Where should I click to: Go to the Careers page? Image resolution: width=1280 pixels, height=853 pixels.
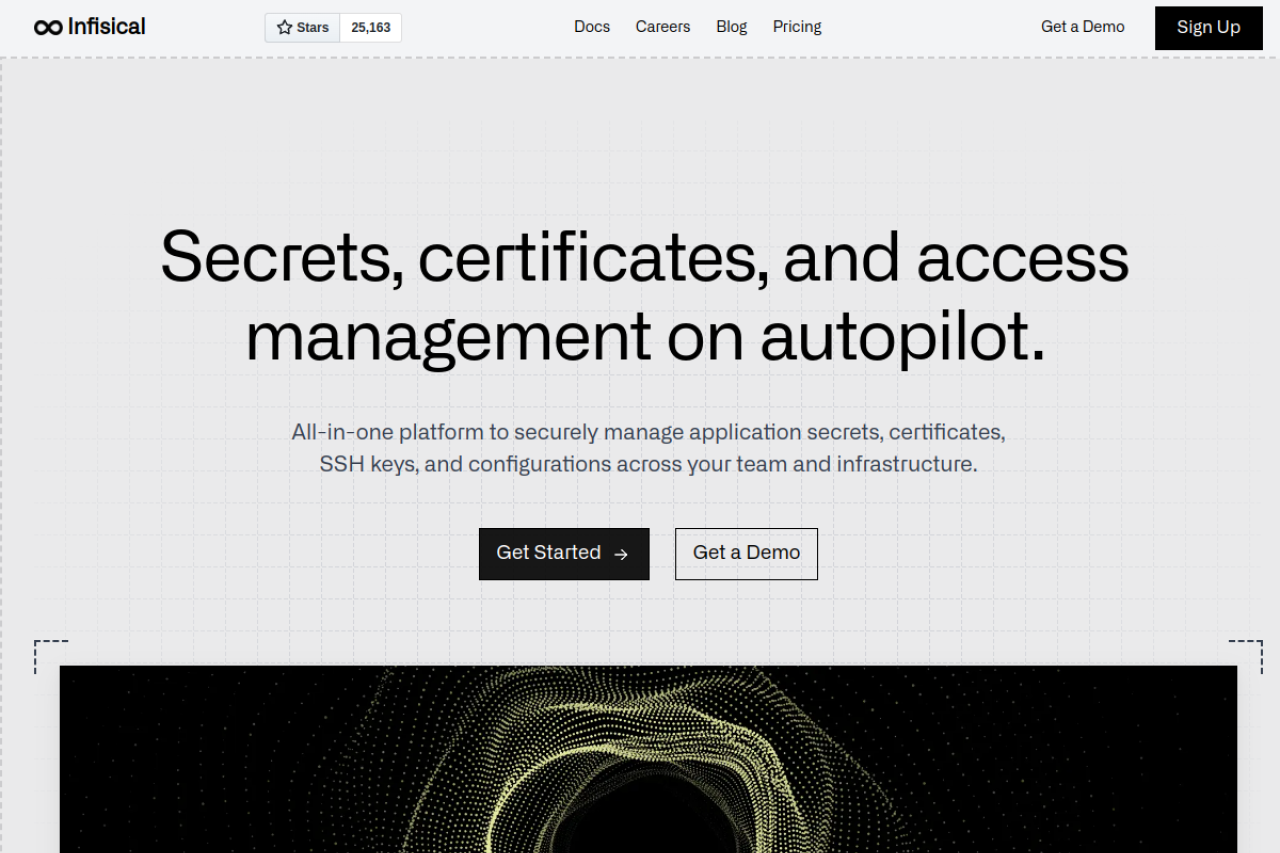point(663,27)
